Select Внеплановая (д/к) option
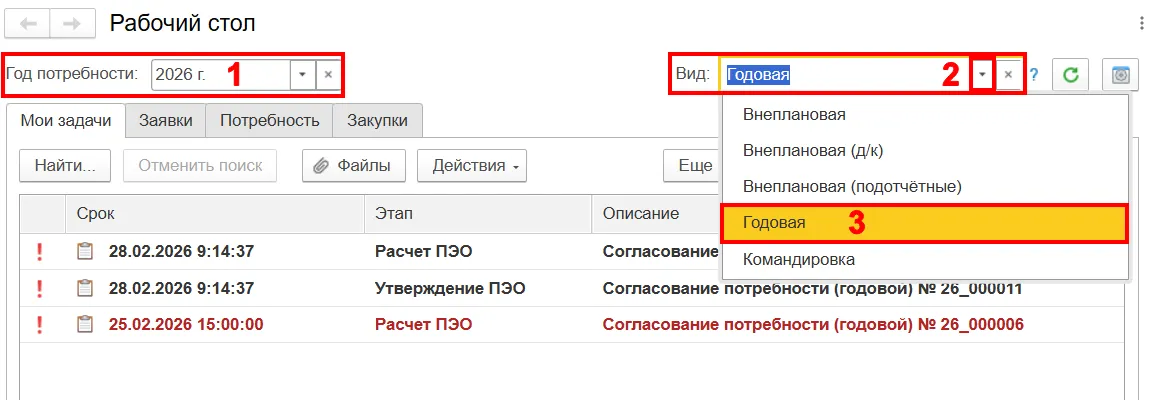This screenshot has height=400, width=1150. point(925,150)
